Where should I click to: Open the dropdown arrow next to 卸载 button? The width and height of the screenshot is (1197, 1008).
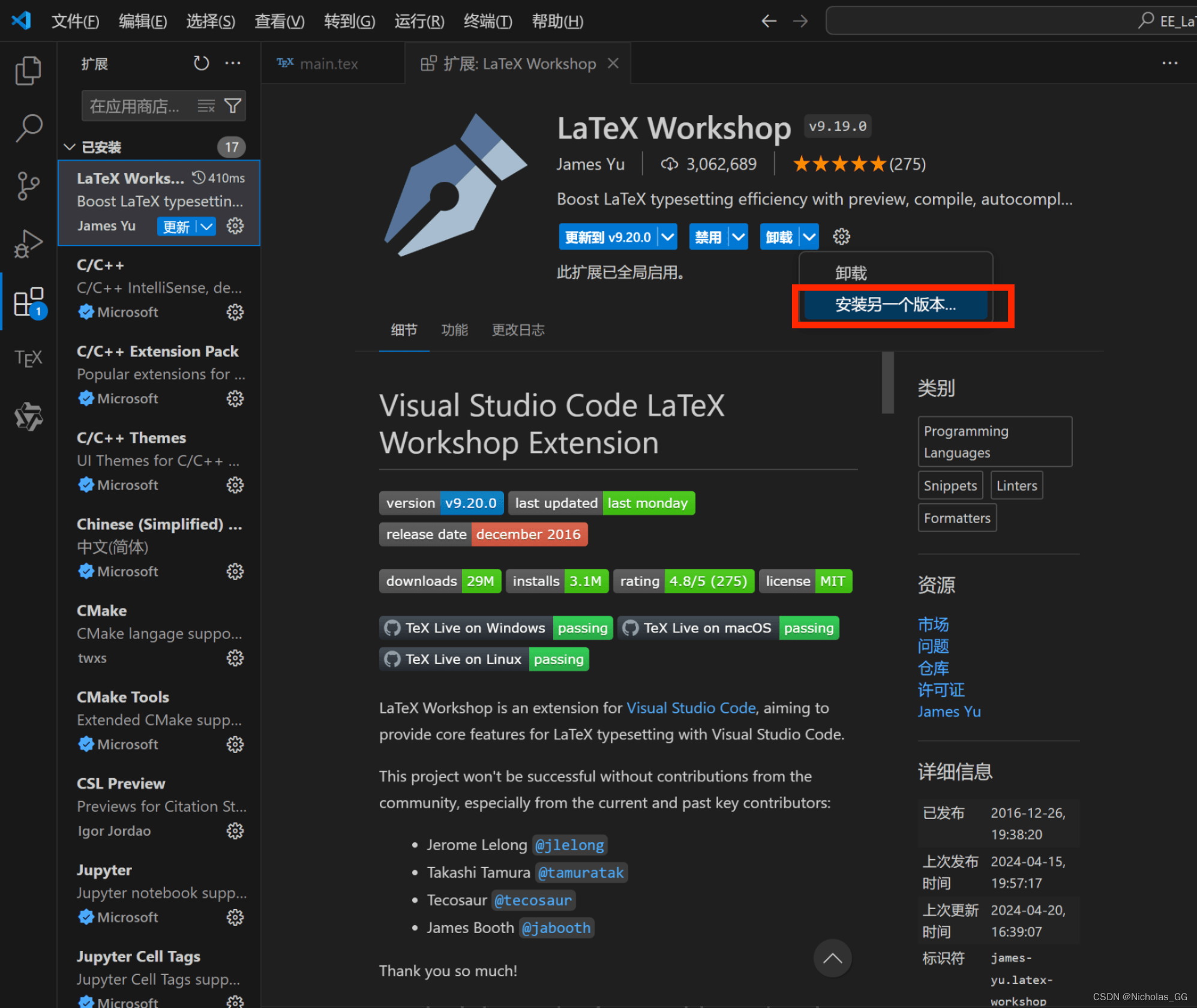809,236
